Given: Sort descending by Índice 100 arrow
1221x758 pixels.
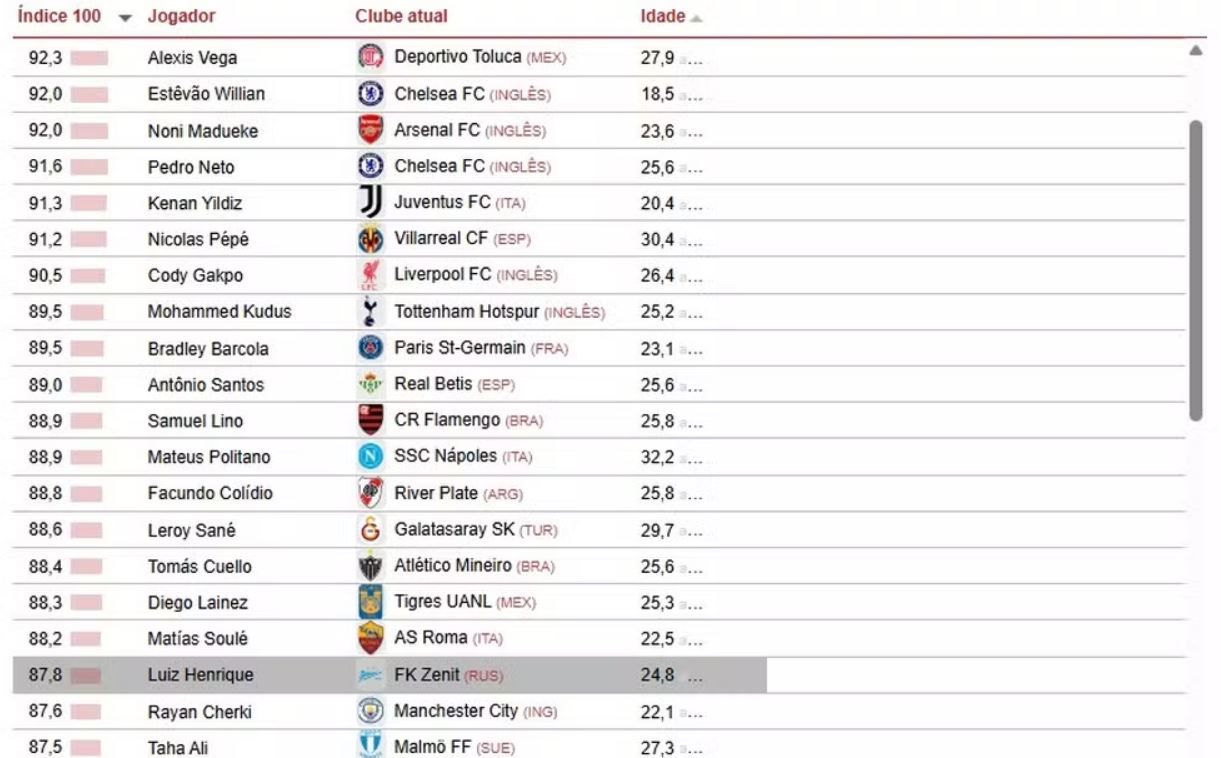Looking at the screenshot, I should (125, 18).
